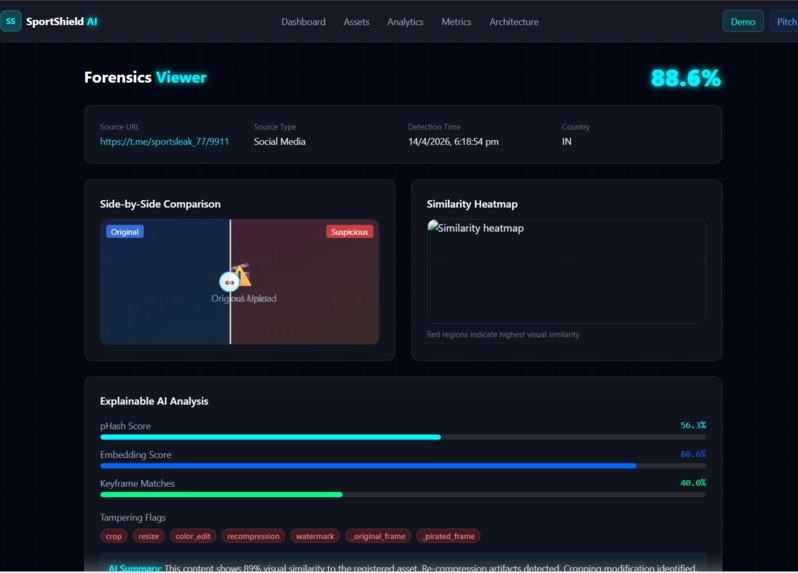Screen dimensions: 798x573
Task: Click the 88.6% embedding score value
Action: point(693,454)
